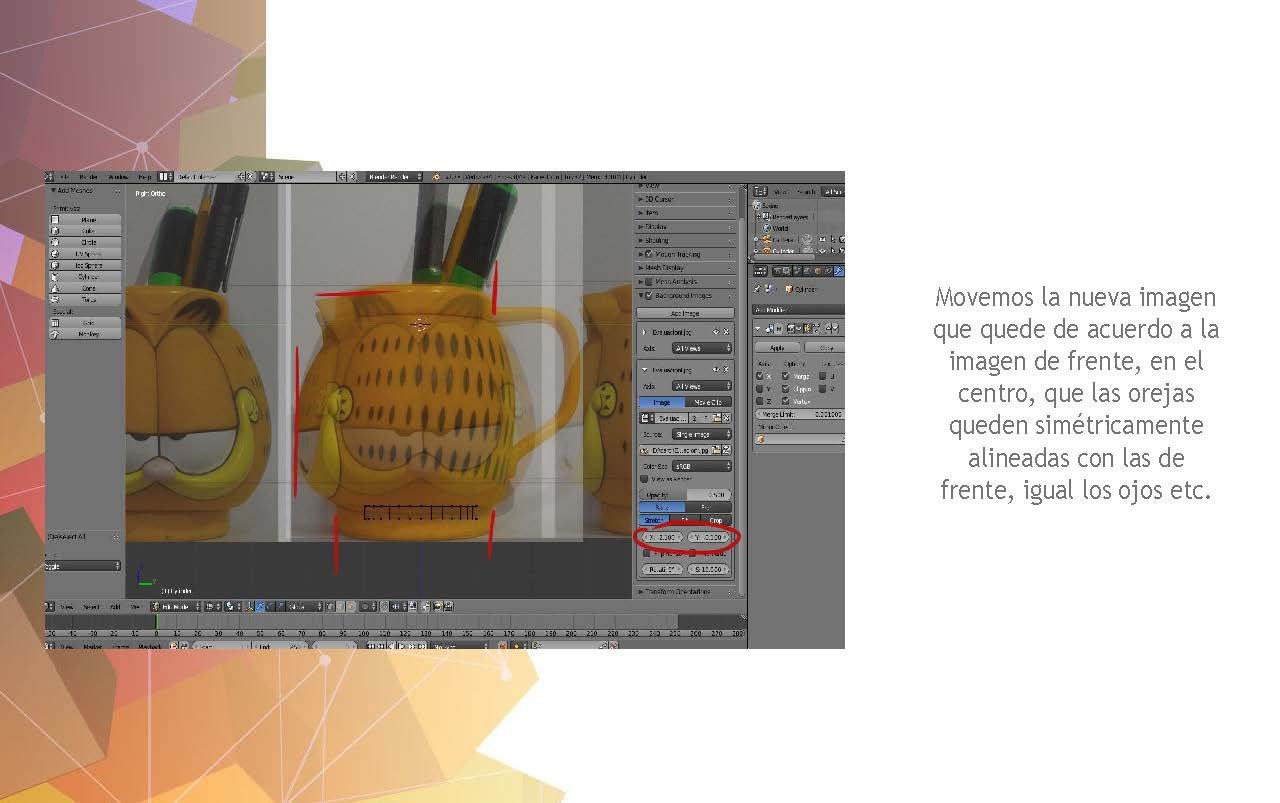Add a Cube mesh primitive
The height and width of the screenshot is (803, 1280).
86,231
